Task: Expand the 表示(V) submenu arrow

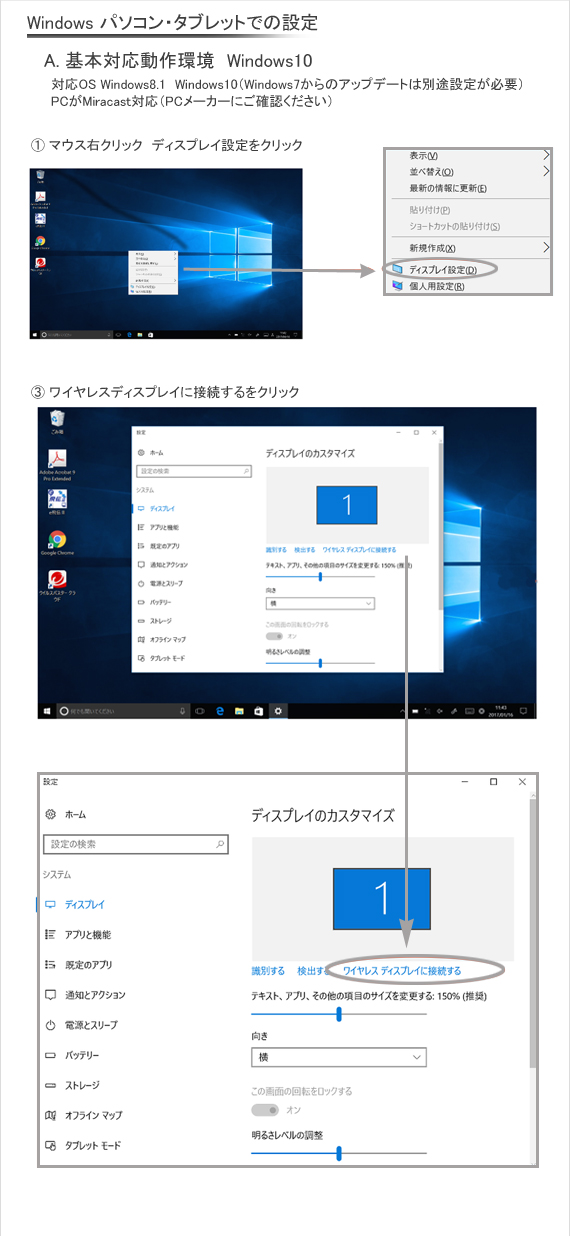Action: (546, 155)
